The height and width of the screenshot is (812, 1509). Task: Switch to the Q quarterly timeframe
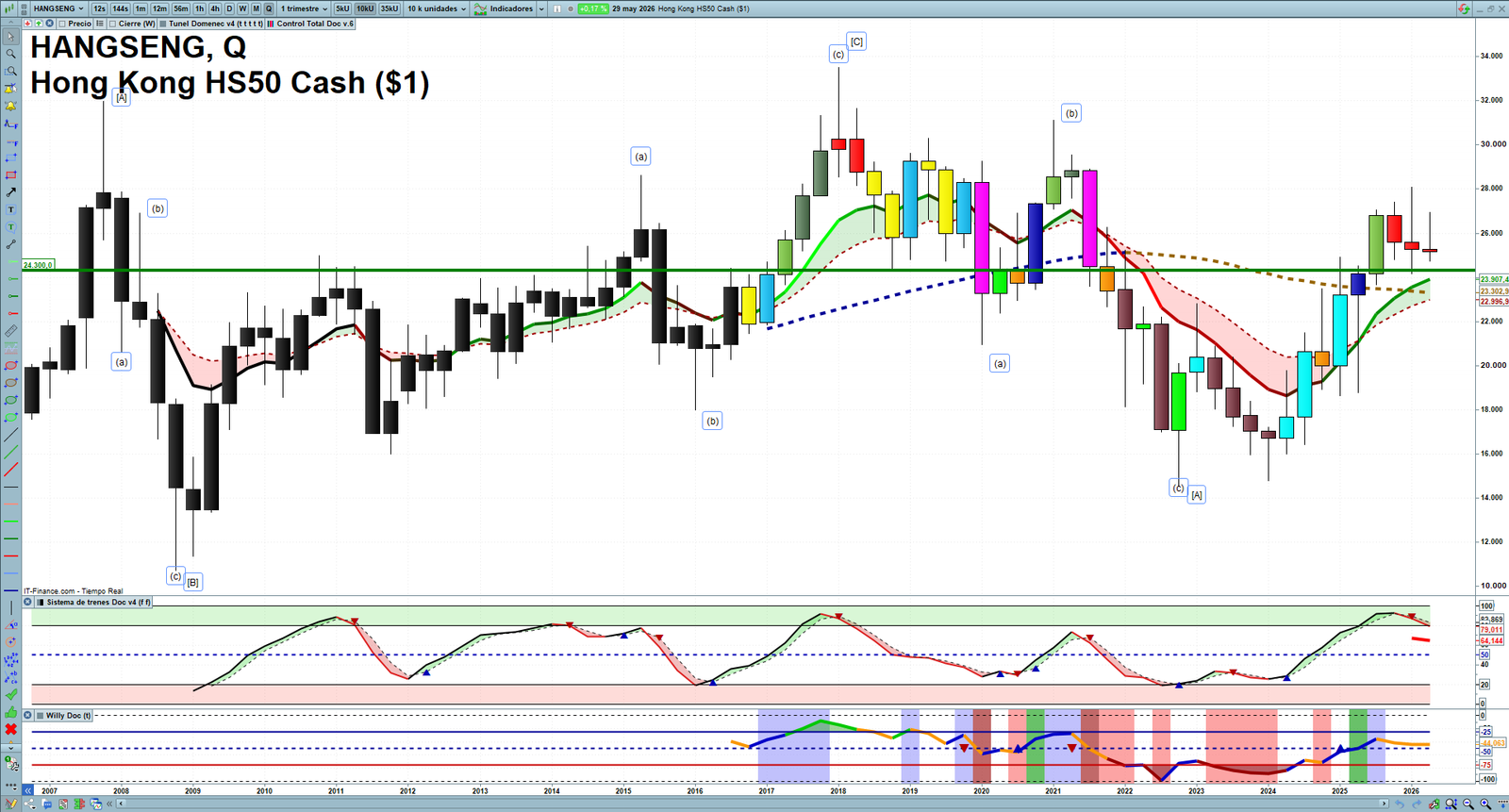(x=269, y=8)
